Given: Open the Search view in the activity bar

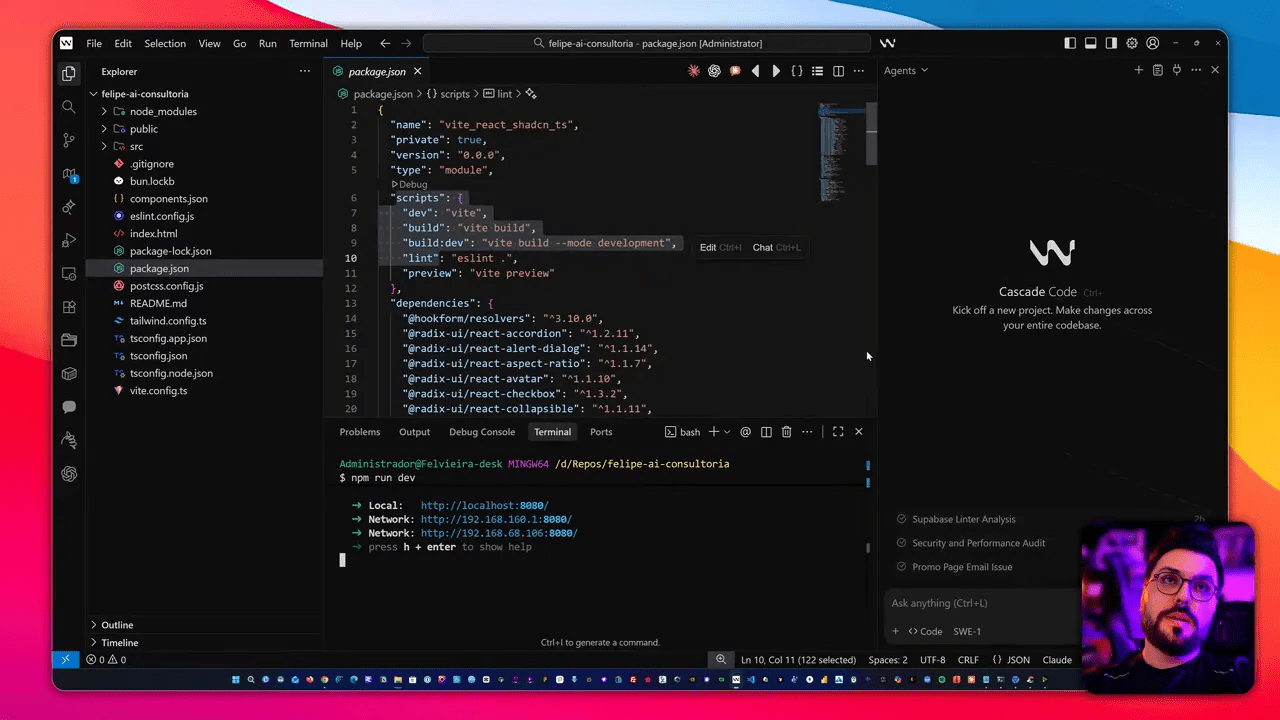Looking at the screenshot, I should 69,106.
